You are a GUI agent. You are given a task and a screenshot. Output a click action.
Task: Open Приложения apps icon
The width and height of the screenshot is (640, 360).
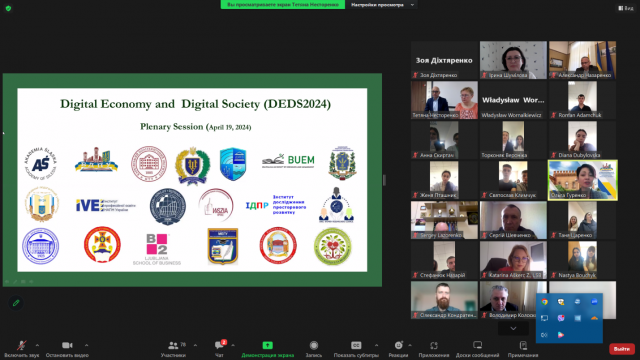433,345
